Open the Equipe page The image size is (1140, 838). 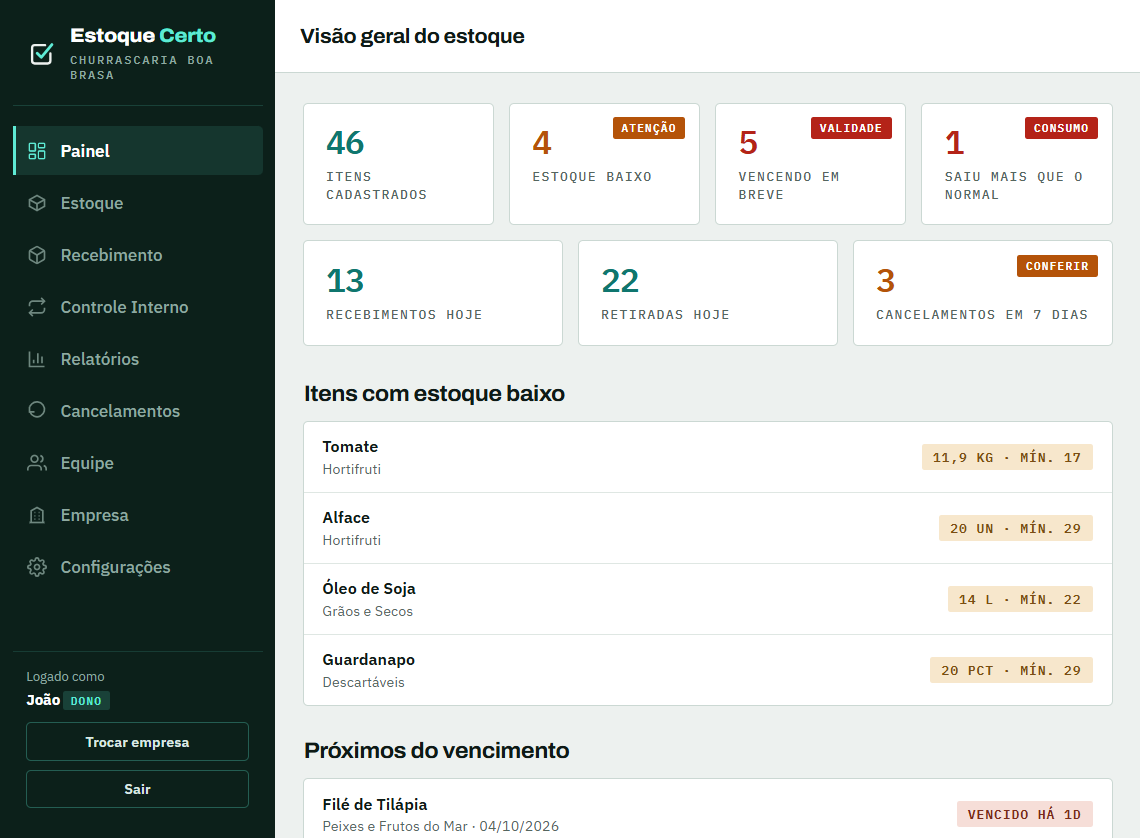138,463
